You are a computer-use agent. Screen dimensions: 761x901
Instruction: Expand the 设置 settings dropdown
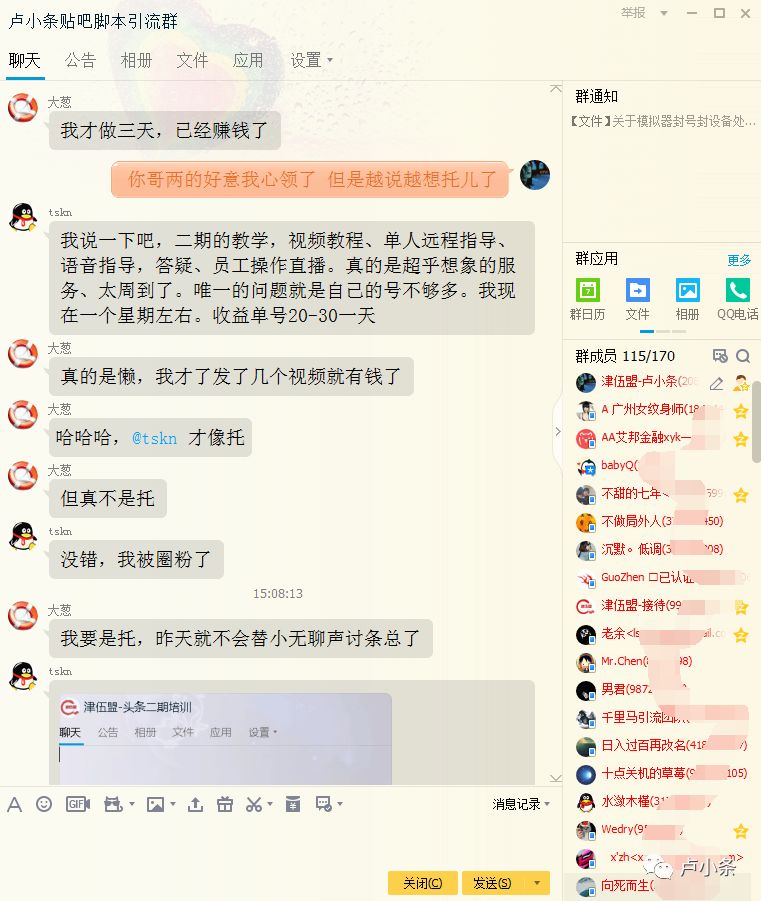(312, 60)
